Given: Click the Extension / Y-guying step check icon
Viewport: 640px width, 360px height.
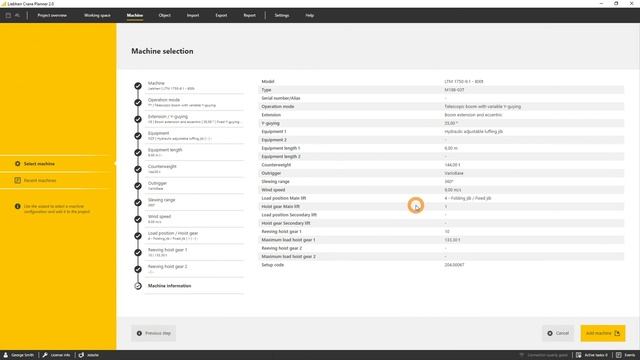Looking at the screenshot, I should (138, 119).
